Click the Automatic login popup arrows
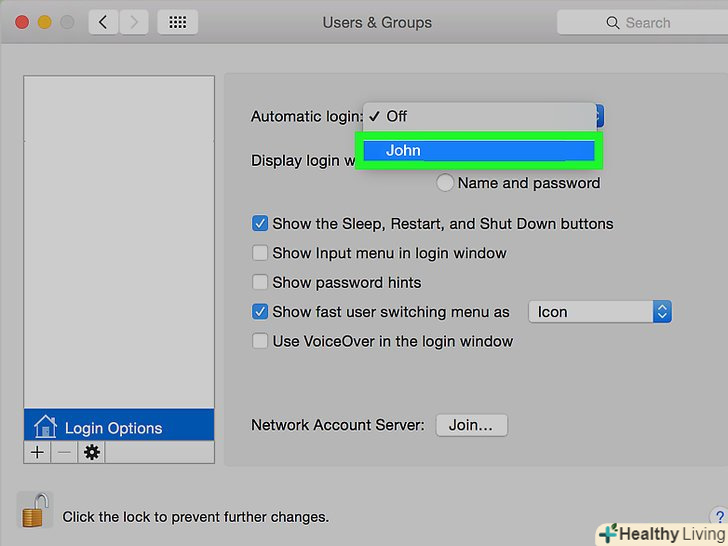 click(599, 116)
